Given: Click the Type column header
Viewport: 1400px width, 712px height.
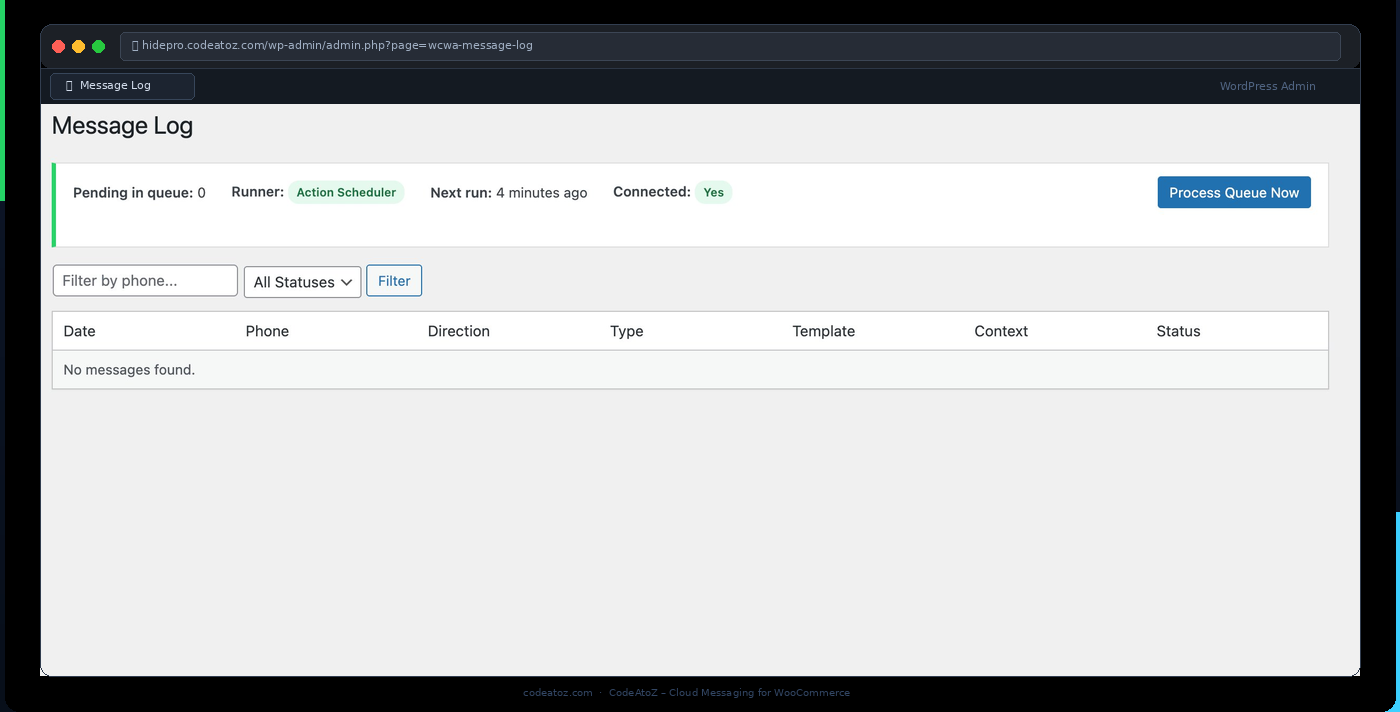Looking at the screenshot, I should tap(627, 331).
